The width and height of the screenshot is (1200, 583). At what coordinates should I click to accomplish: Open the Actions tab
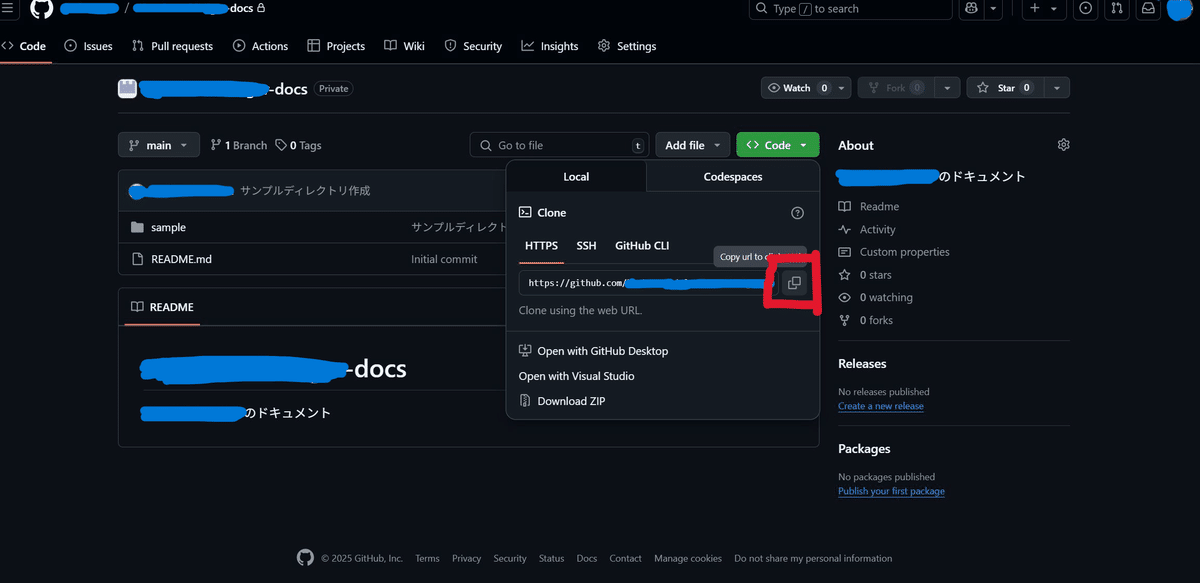(x=260, y=46)
